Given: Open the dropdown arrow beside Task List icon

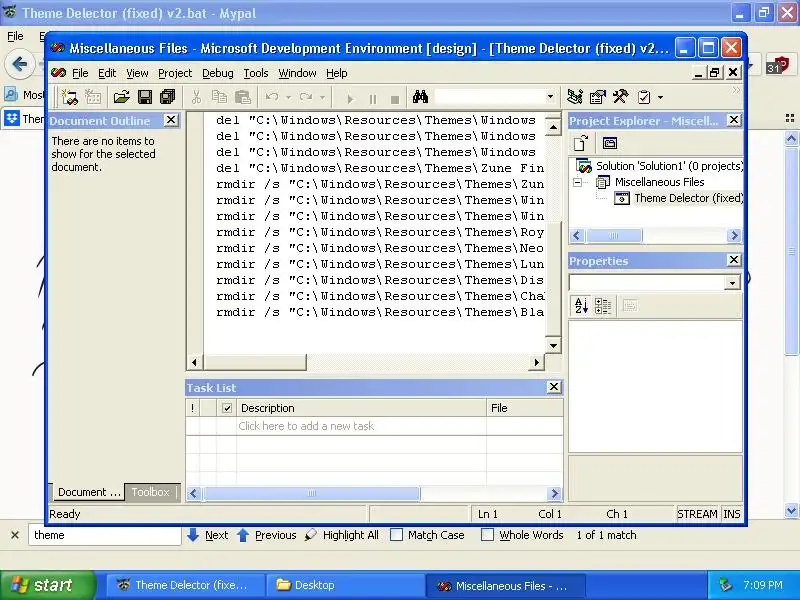Looking at the screenshot, I should 660,97.
